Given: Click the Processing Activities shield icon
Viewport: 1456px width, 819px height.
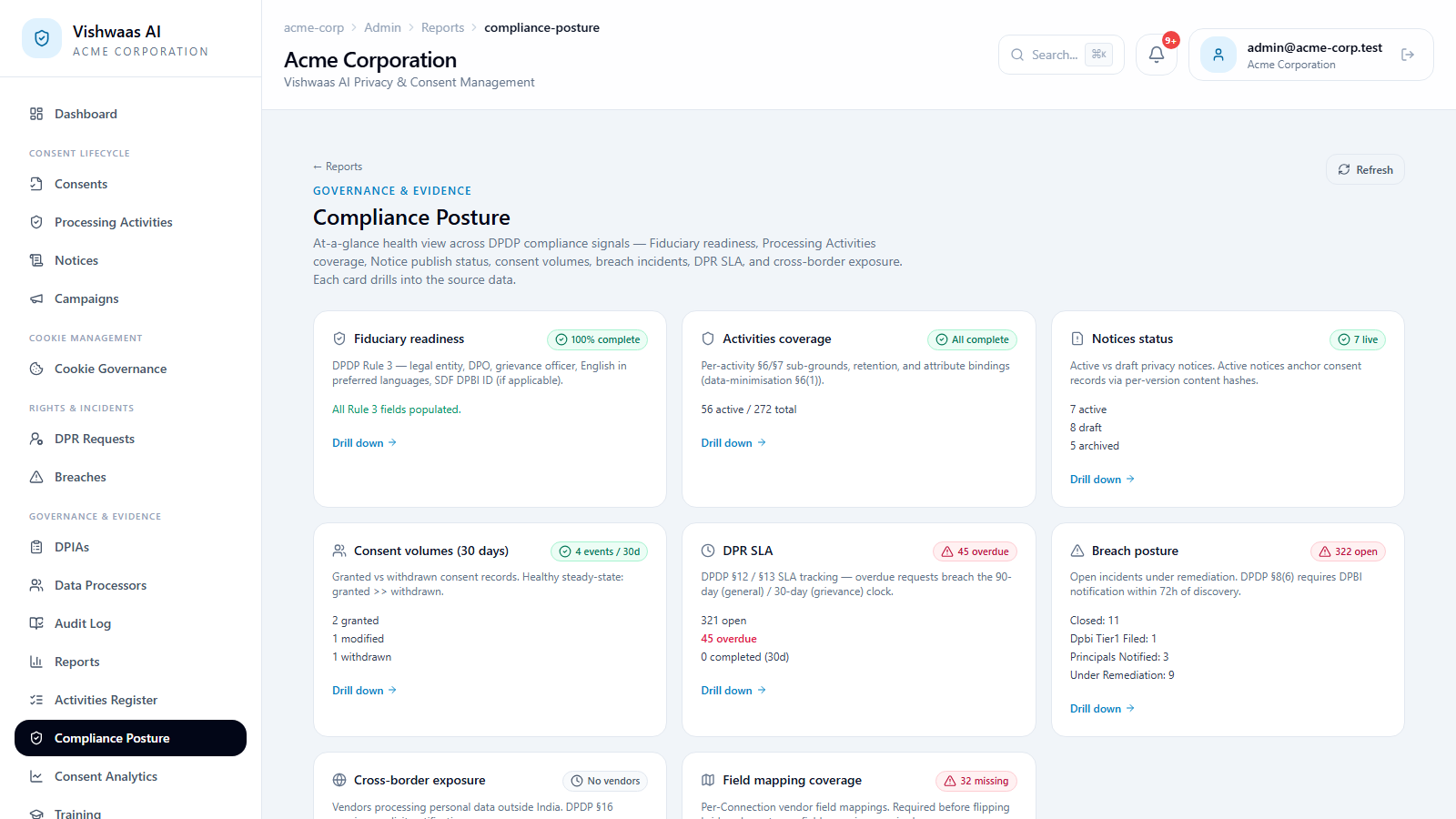Looking at the screenshot, I should [x=36, y=222].
